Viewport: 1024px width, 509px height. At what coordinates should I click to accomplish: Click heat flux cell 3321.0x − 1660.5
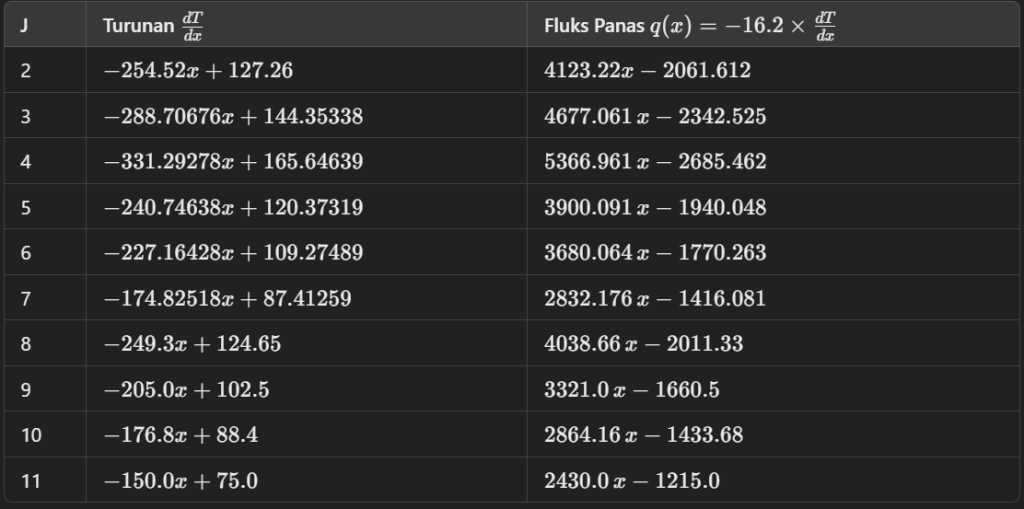[631, 390]
